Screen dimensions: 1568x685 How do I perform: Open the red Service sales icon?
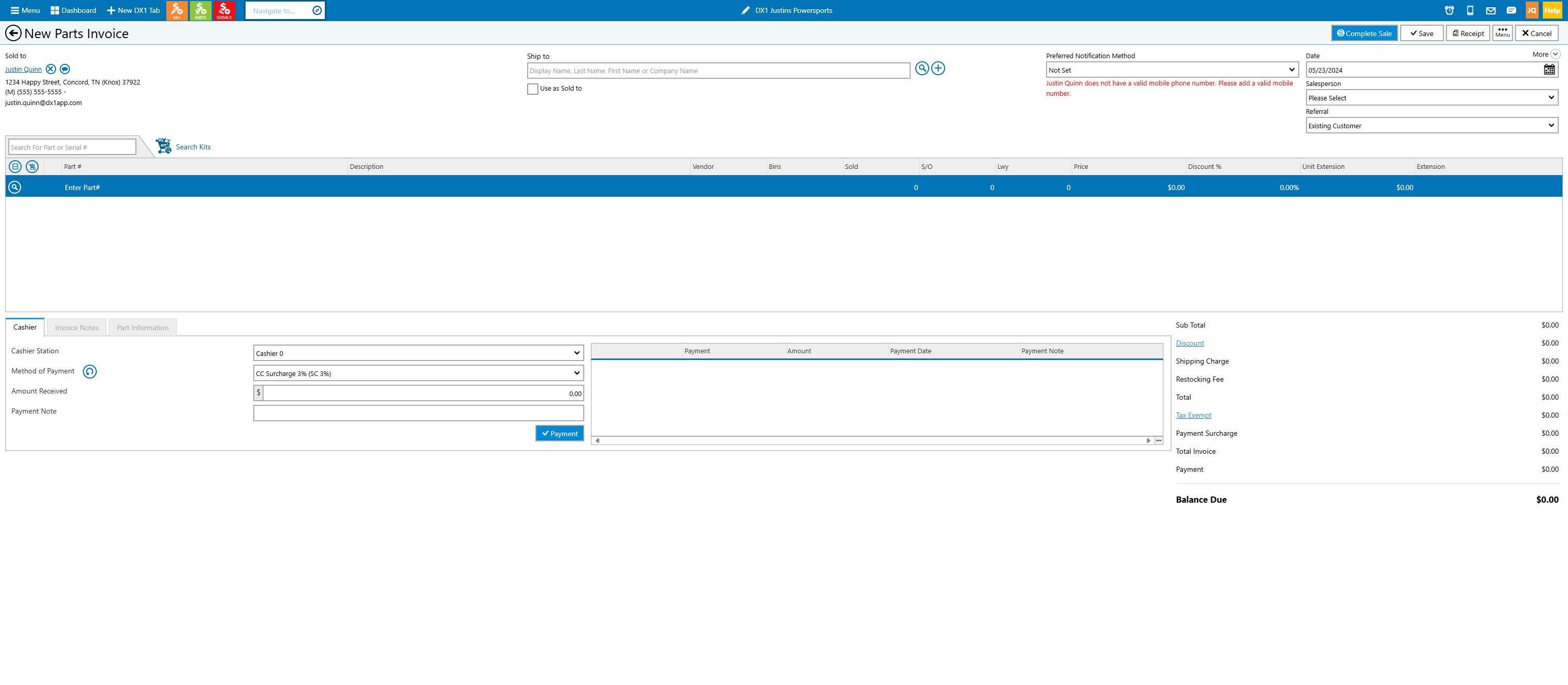pos(224,10)
